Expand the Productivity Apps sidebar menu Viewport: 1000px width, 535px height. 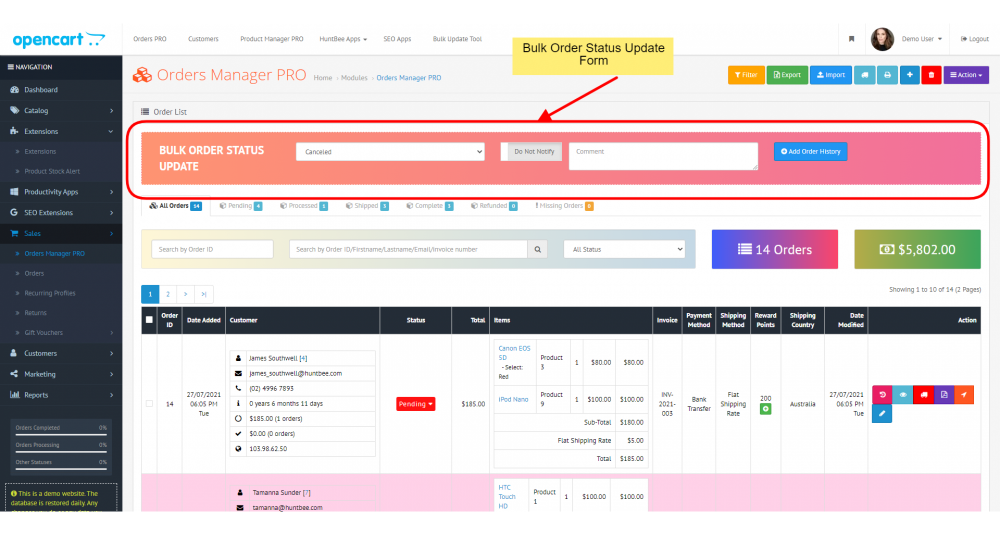61,192
